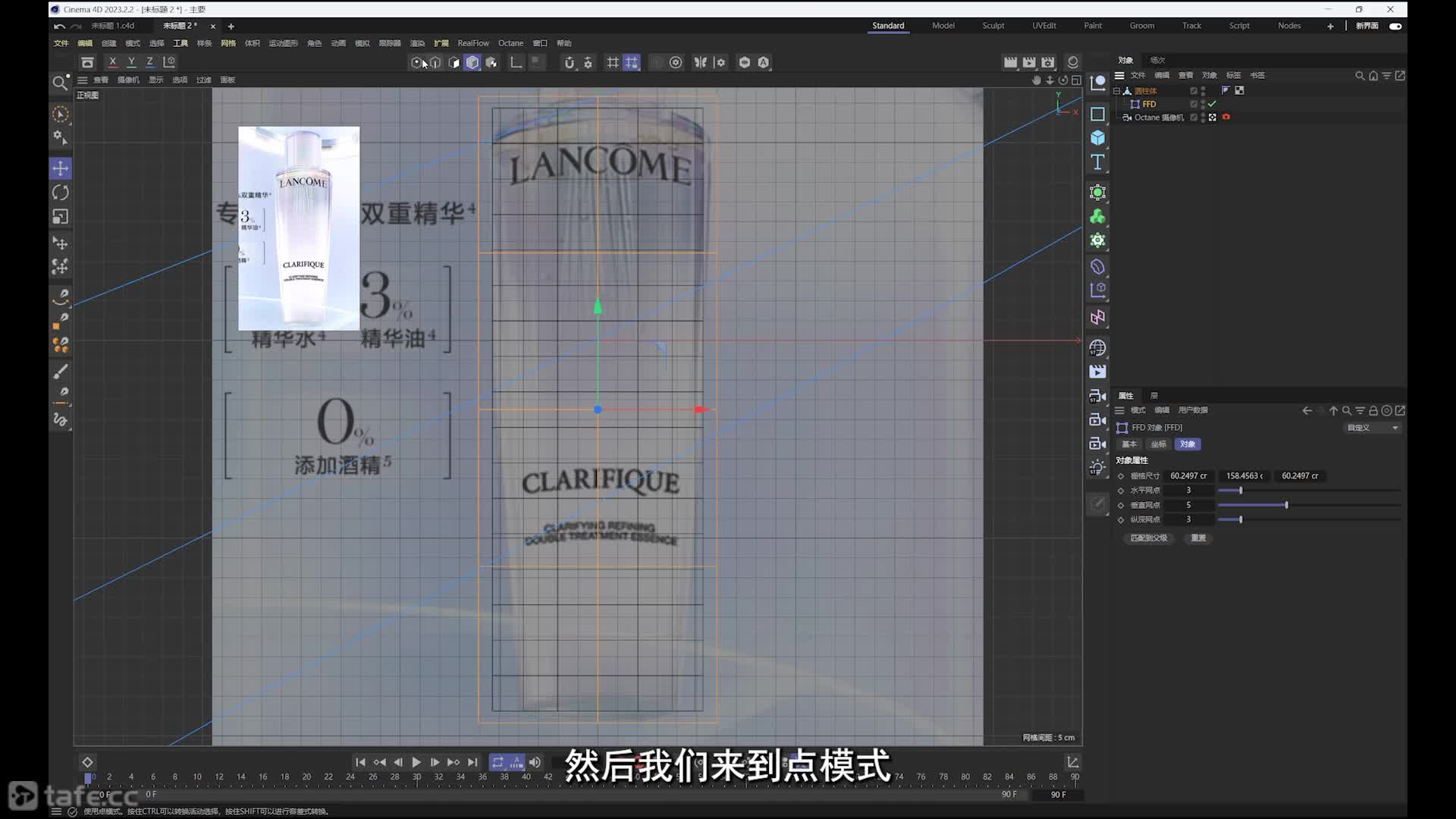Open the Octane menu
Viewport: 1456px width, 819px height.
pos(510,44)
